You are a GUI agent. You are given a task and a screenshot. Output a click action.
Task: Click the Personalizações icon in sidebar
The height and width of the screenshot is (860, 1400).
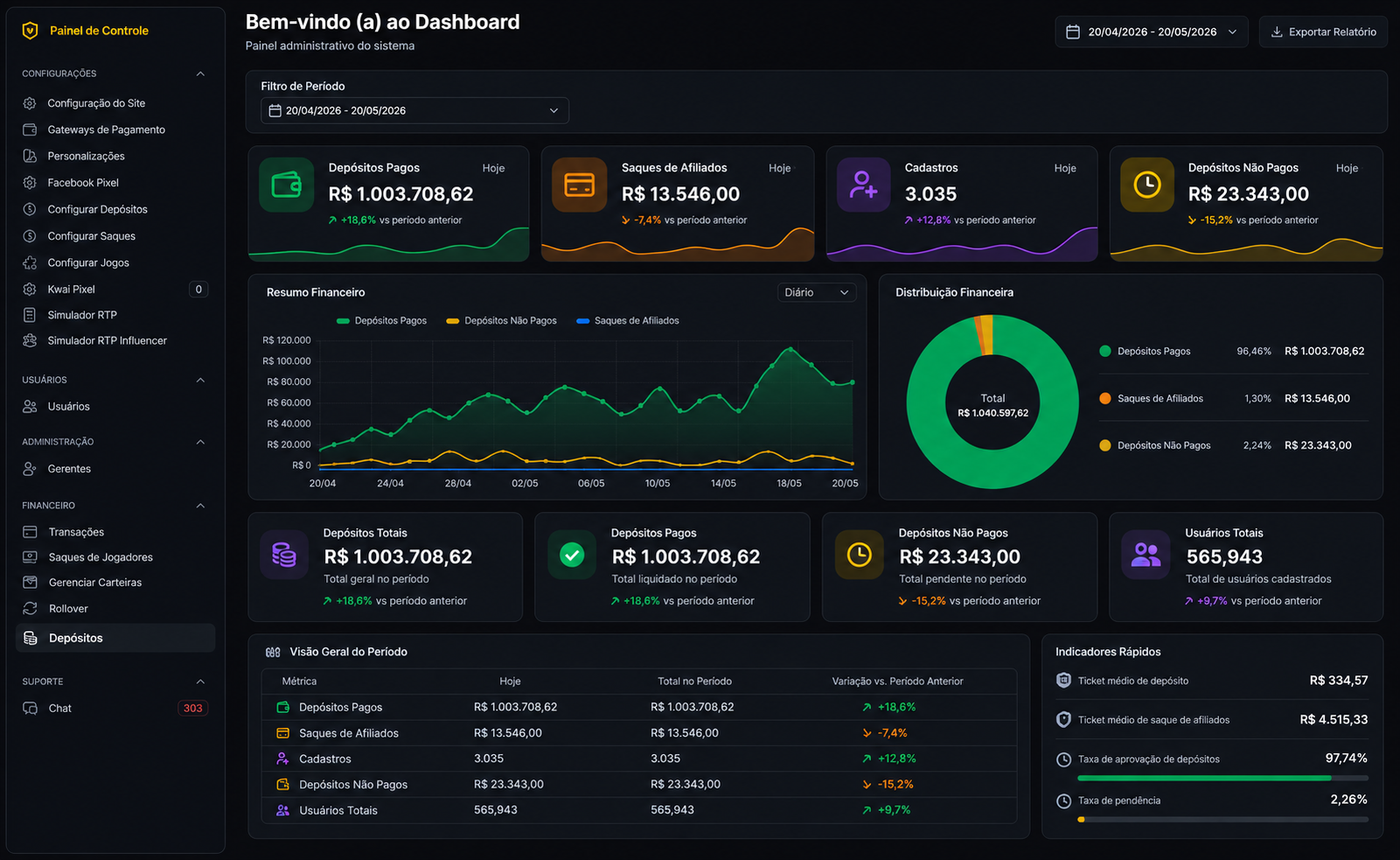(x=30, y=156)
